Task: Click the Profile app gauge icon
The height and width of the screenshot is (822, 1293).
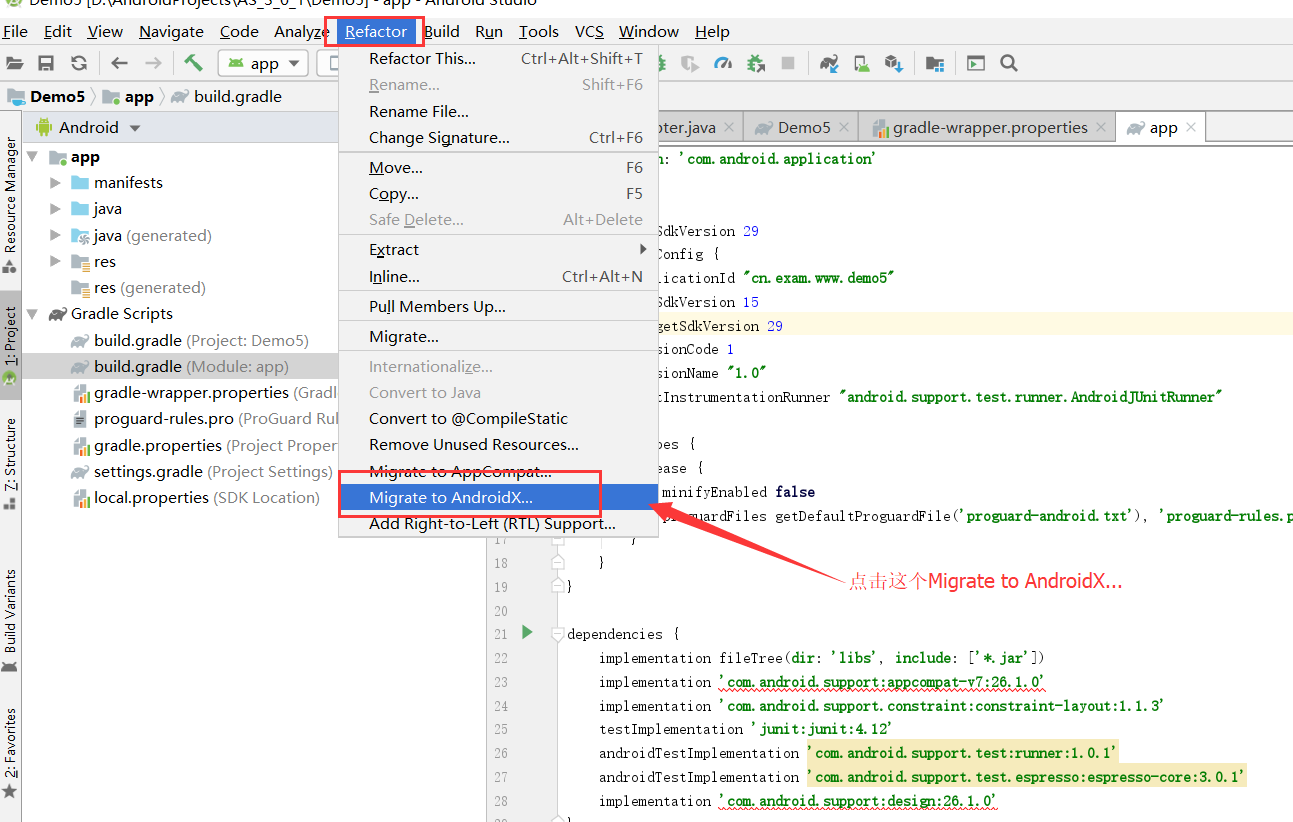Action: point(723,63)
